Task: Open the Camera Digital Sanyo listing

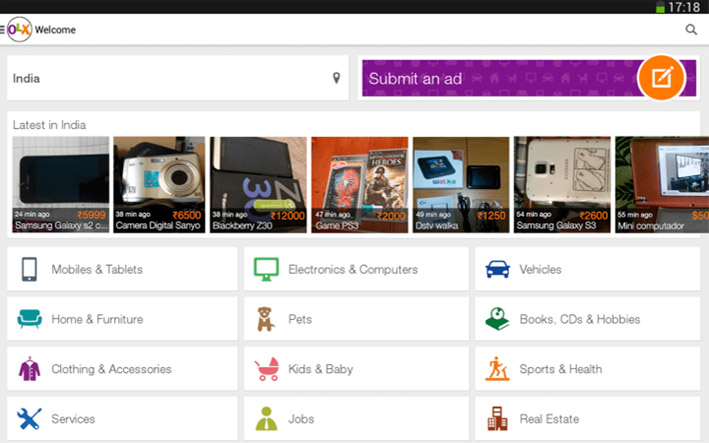Action: pyautogui.click(x=159, y=184)
